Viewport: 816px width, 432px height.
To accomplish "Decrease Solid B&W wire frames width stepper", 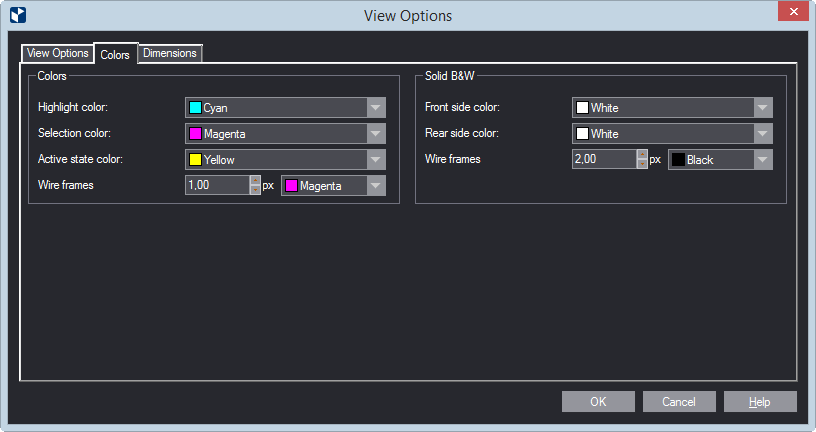I will pos(642,164).
